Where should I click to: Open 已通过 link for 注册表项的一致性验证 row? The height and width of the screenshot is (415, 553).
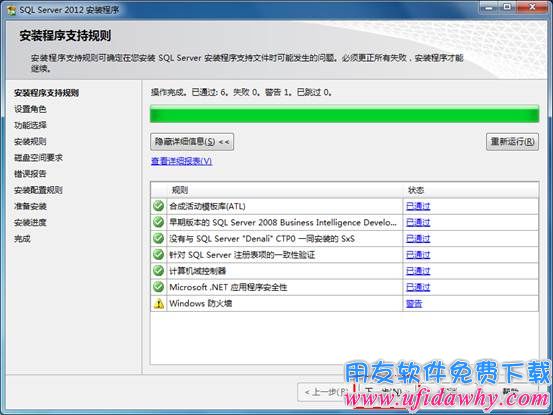tap(418, 255)
